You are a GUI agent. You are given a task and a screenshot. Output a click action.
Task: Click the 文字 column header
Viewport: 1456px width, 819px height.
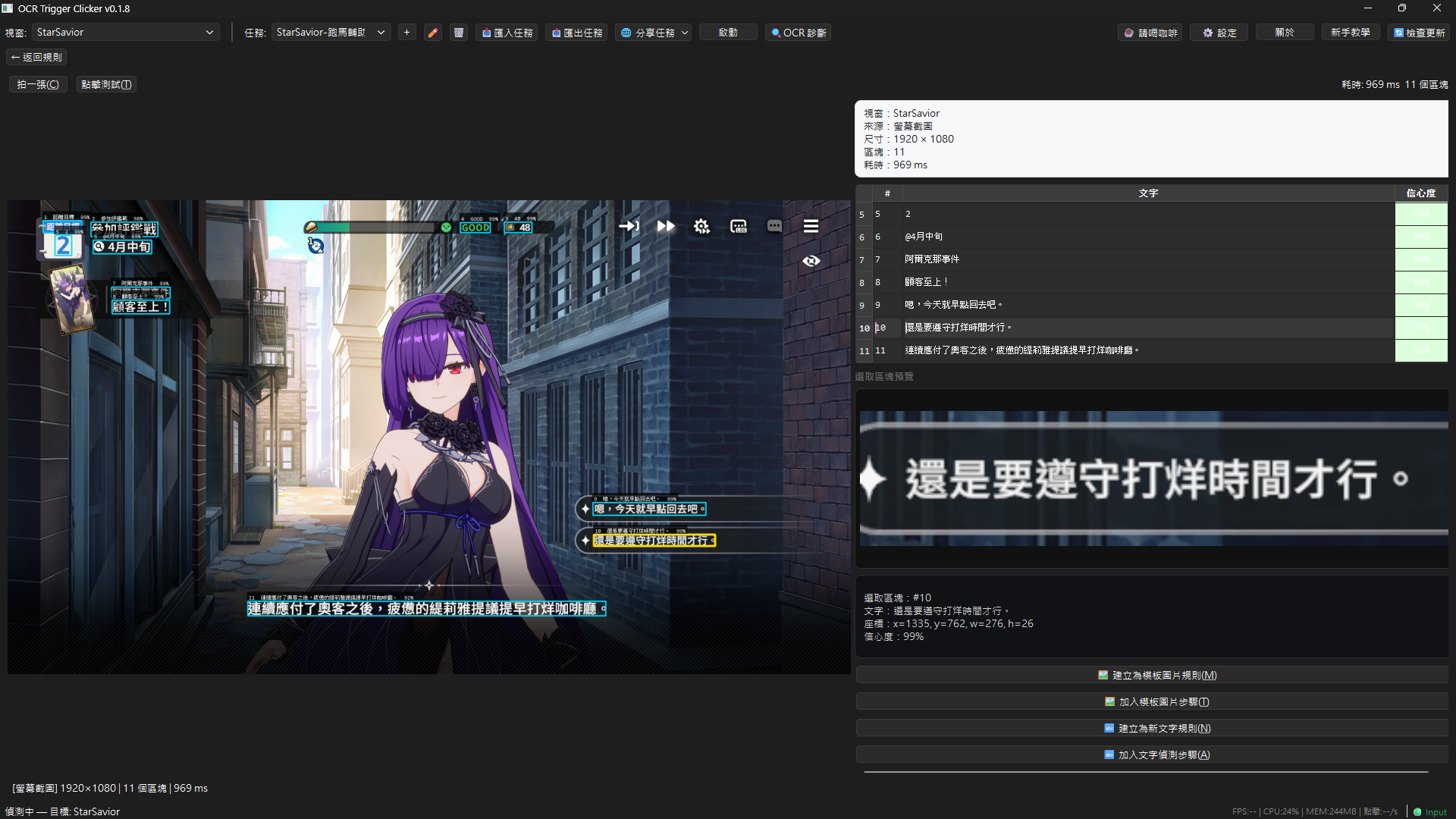pyautogui.click(x=1148, y=193)
